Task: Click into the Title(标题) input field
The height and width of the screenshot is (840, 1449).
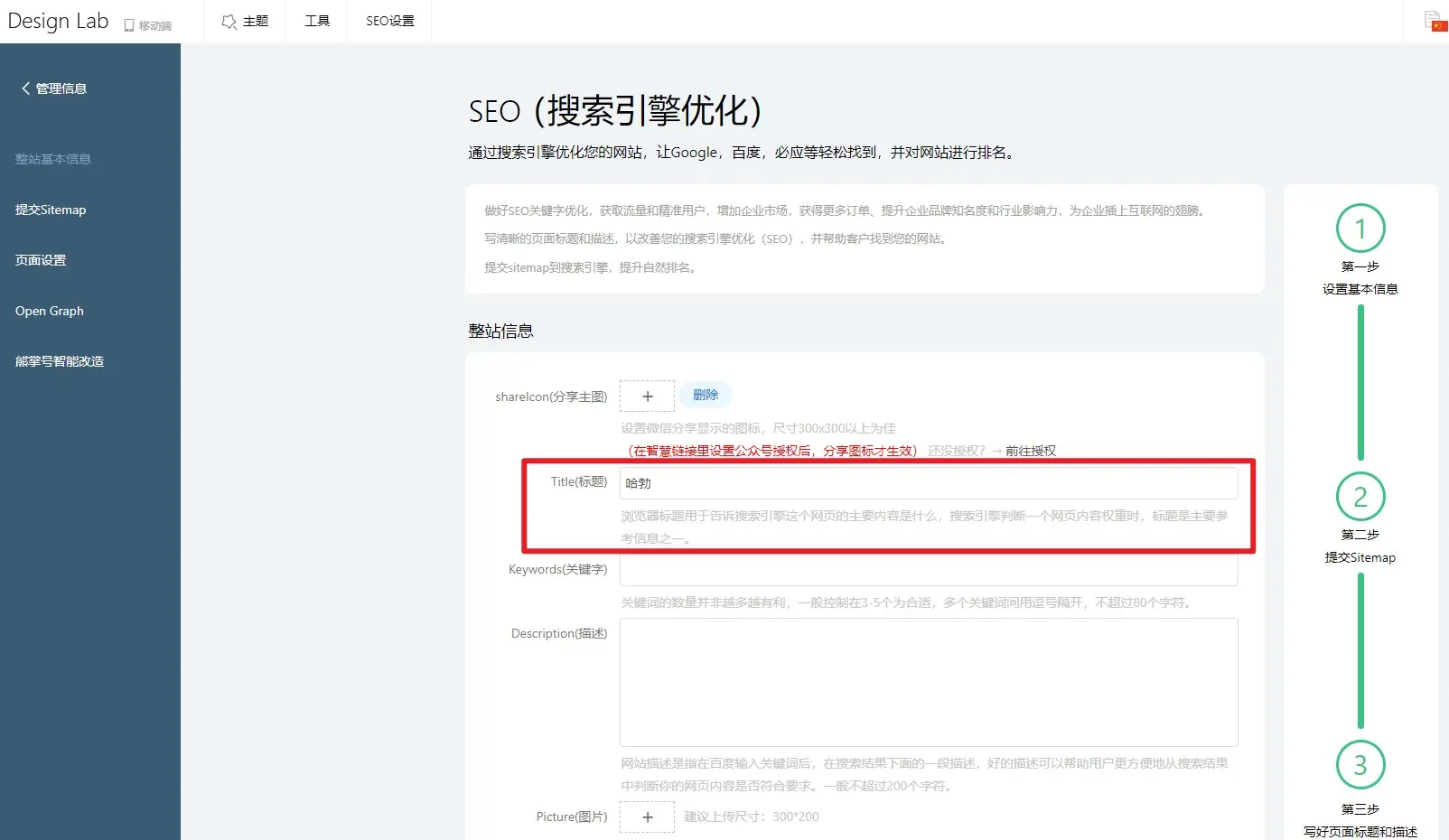Action: (928, 483)
